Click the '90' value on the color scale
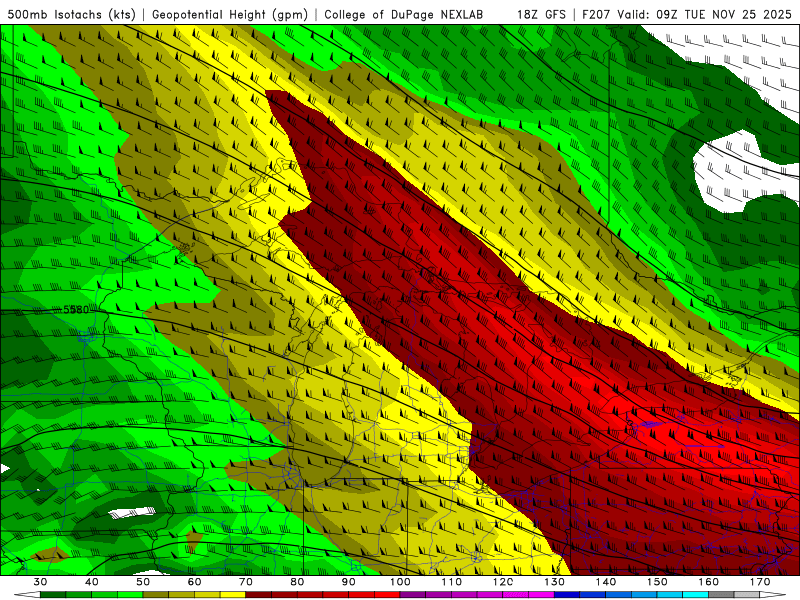Image resolution: width=800 pixels, height=600 pixels. point(349,582)
